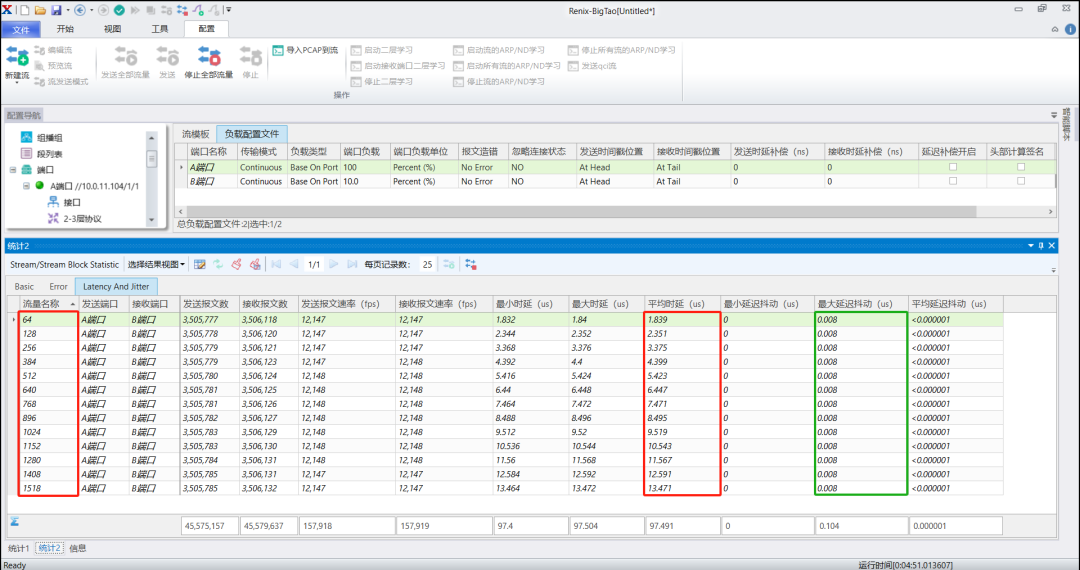1080x570 pixels.
Task: Click the 端口负载 column header
Action: 365,151
